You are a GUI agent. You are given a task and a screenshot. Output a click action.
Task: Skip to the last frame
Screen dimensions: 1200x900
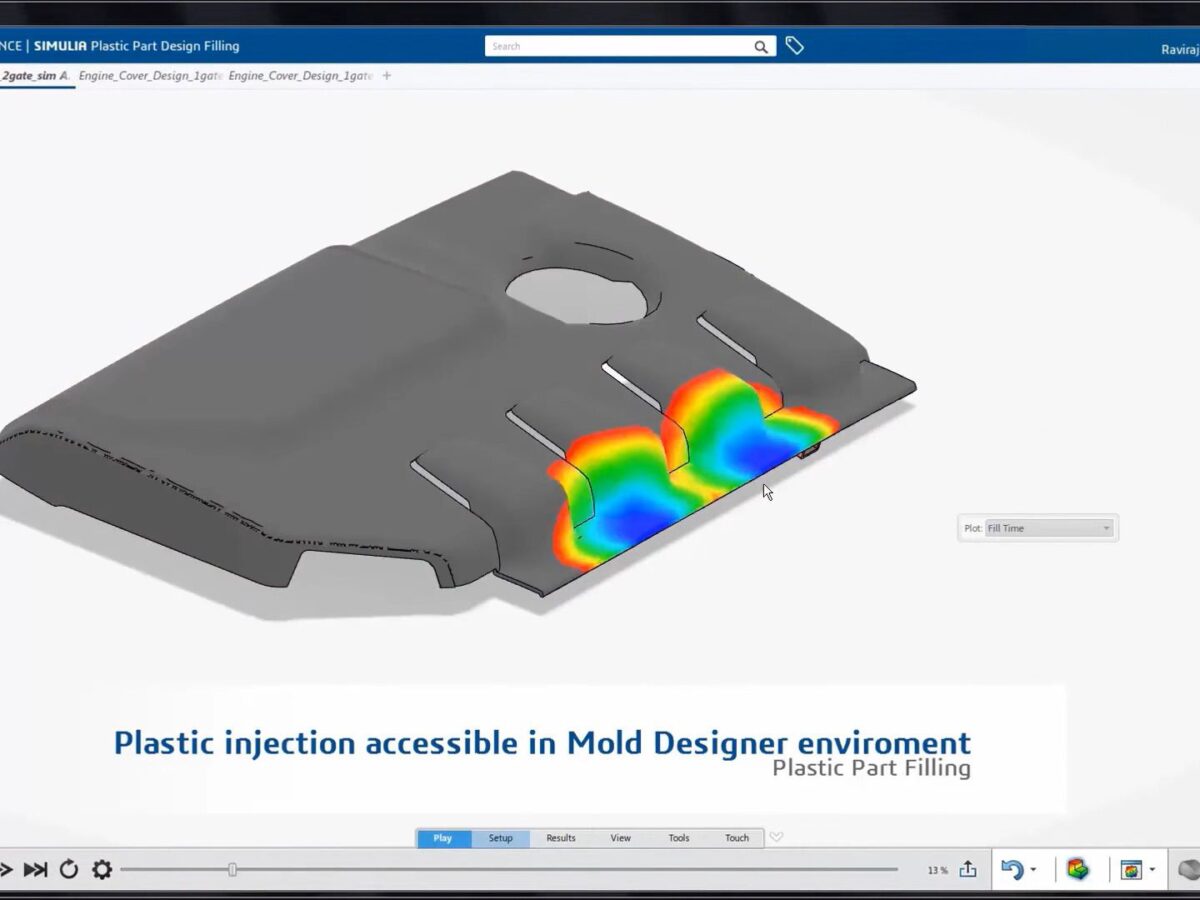click(35, 870)
